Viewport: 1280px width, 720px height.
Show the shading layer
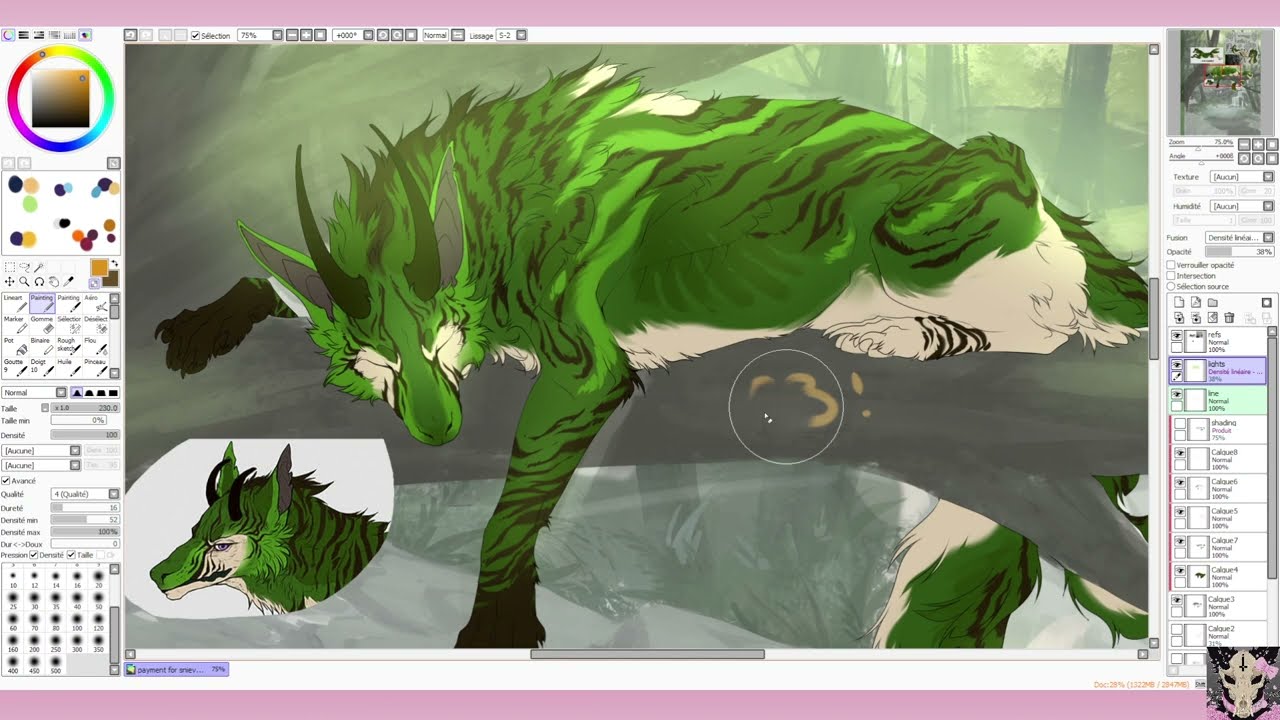pos(1180,424)
